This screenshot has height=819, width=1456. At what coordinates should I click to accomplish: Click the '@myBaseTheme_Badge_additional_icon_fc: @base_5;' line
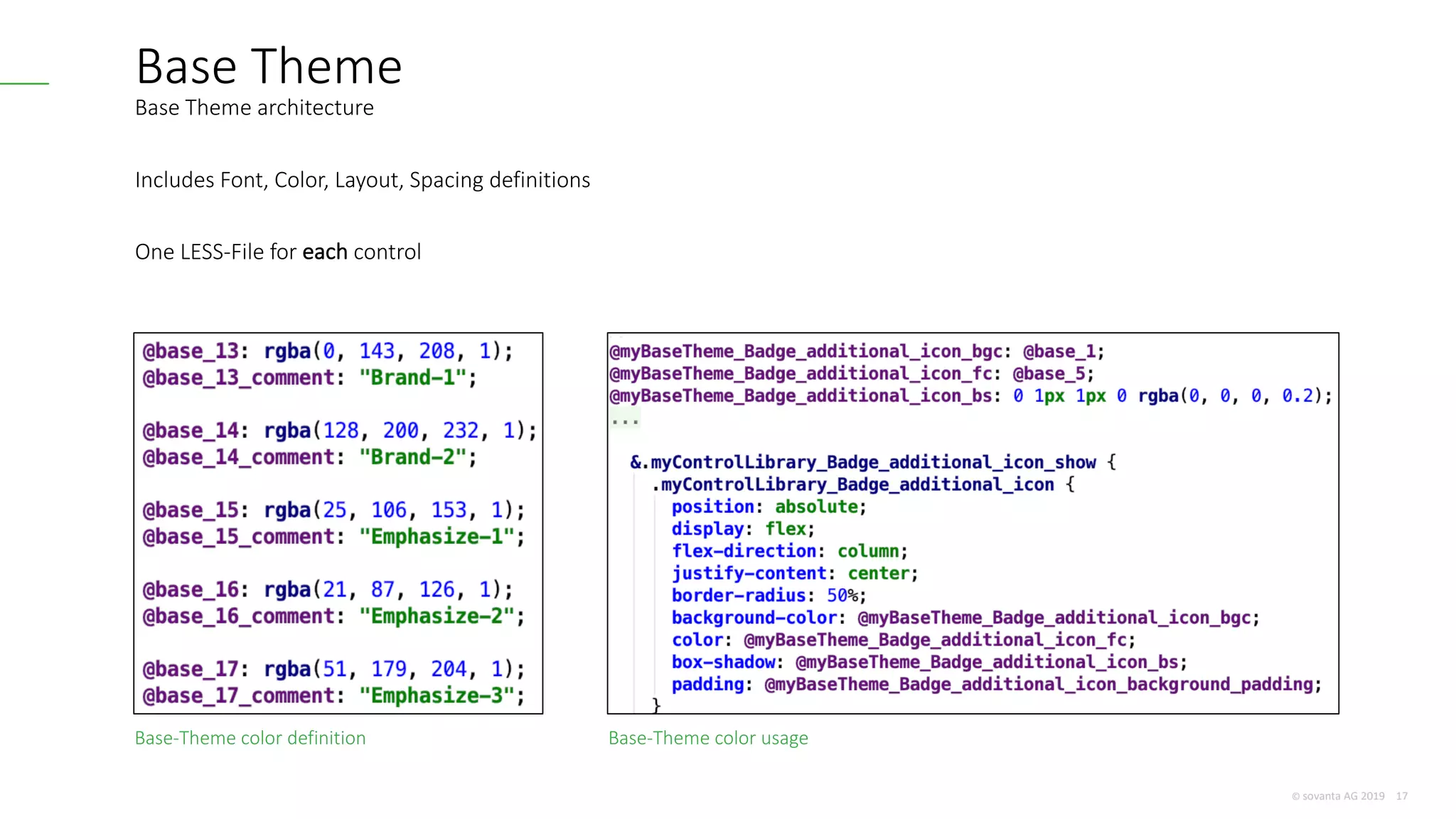tap(852, 374)
